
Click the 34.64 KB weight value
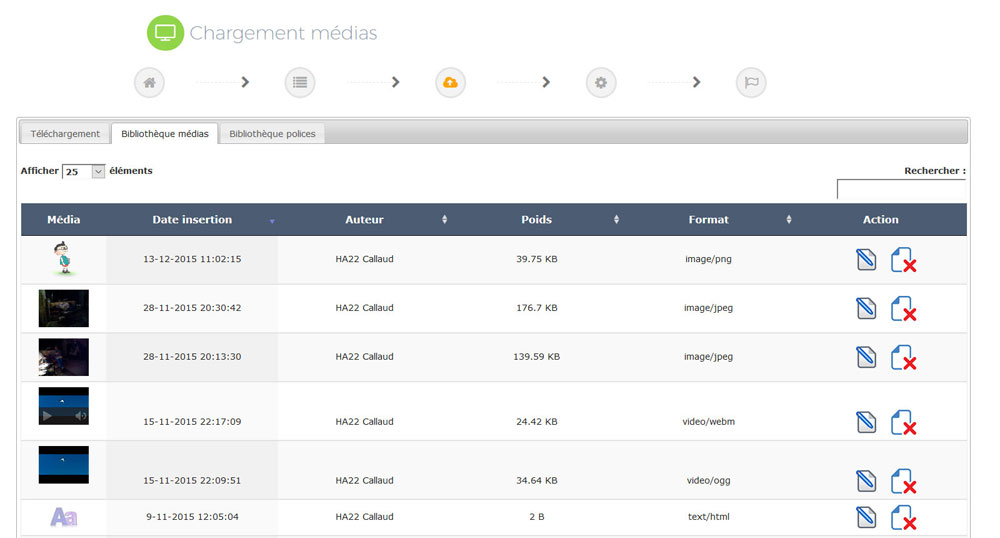click(536, 480)
